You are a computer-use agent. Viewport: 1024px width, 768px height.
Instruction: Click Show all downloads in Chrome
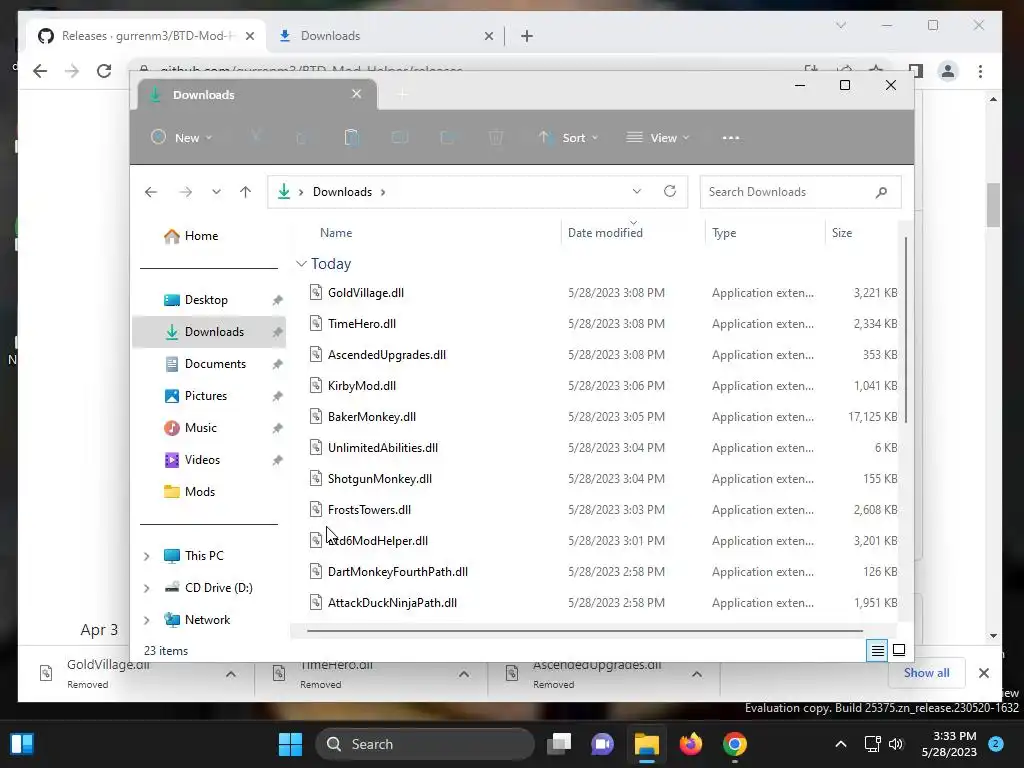click(926, 673)
